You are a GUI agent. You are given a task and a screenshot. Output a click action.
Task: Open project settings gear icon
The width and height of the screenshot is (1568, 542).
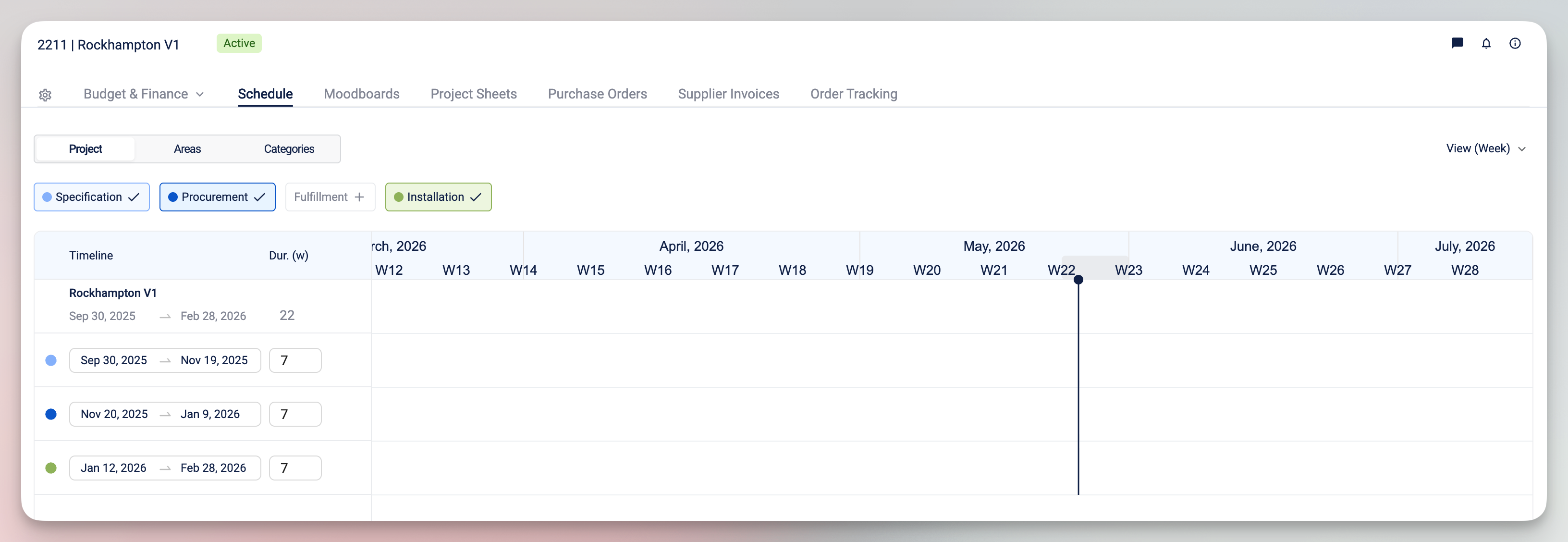[x=45, y=95]
